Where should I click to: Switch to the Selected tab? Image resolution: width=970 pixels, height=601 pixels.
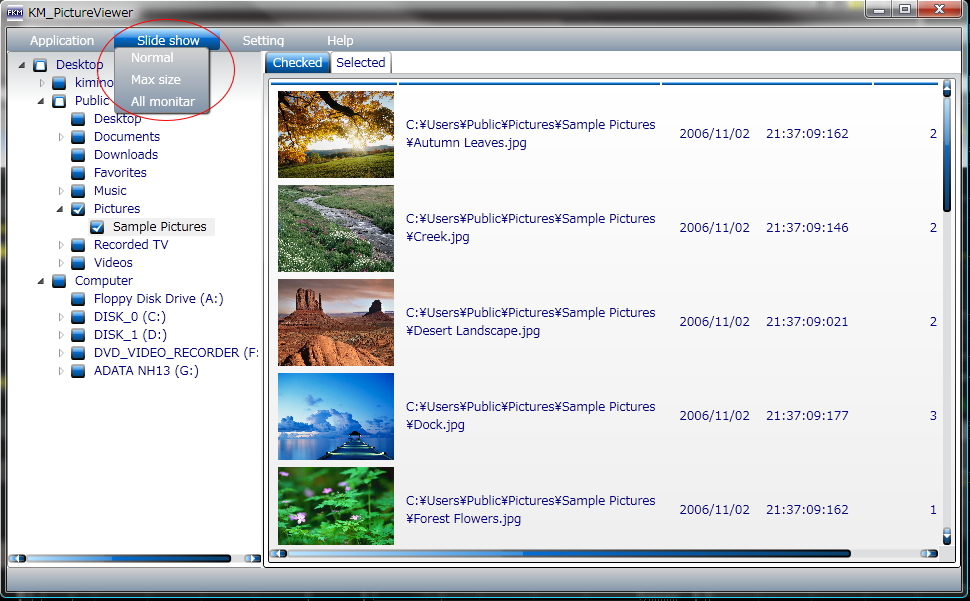click(x=360, y=63)
